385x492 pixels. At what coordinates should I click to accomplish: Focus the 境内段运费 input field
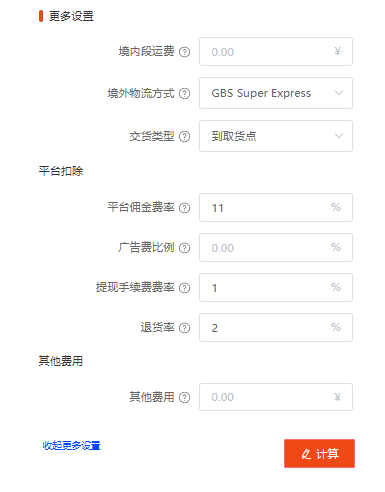(276, 52)
